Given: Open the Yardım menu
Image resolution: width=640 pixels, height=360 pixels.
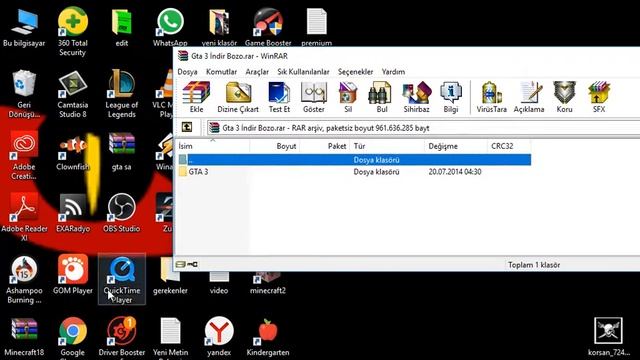Looking at the screenshot, I should tap(393, 72).
